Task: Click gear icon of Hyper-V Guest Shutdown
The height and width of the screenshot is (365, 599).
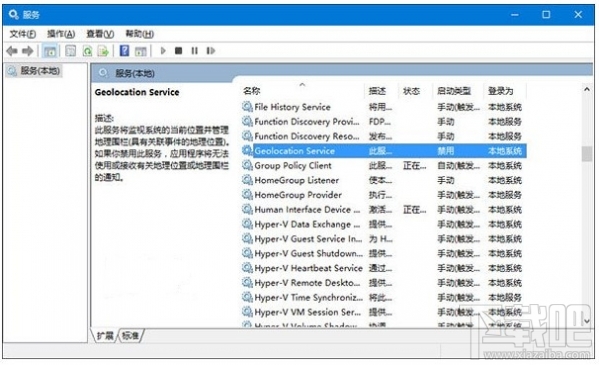Action: coord(247,253)
